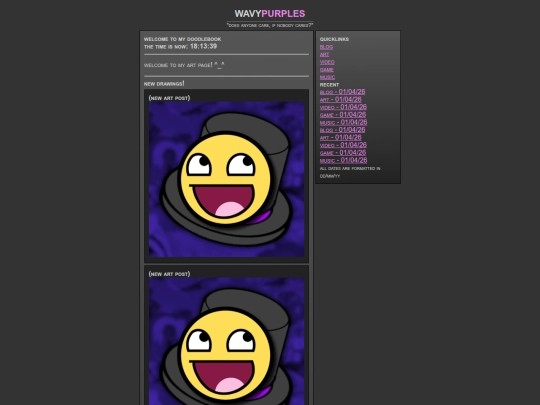Open the Video quicklink
The height and width of the screenshot is (405, 540).
pos(327,62)
